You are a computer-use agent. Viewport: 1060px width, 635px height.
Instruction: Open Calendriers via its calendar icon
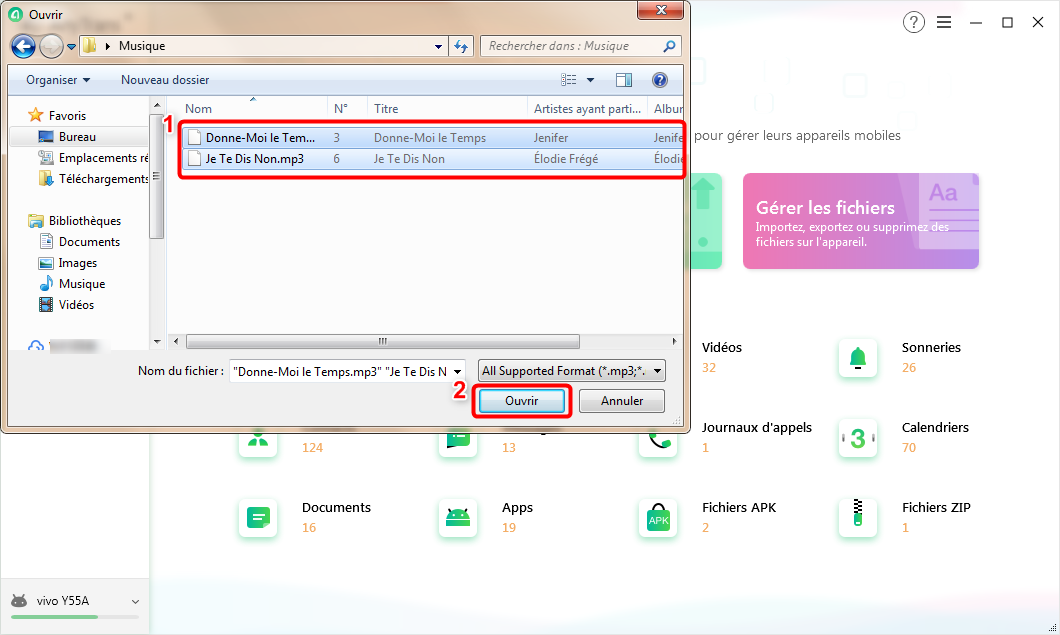point(858,438)
